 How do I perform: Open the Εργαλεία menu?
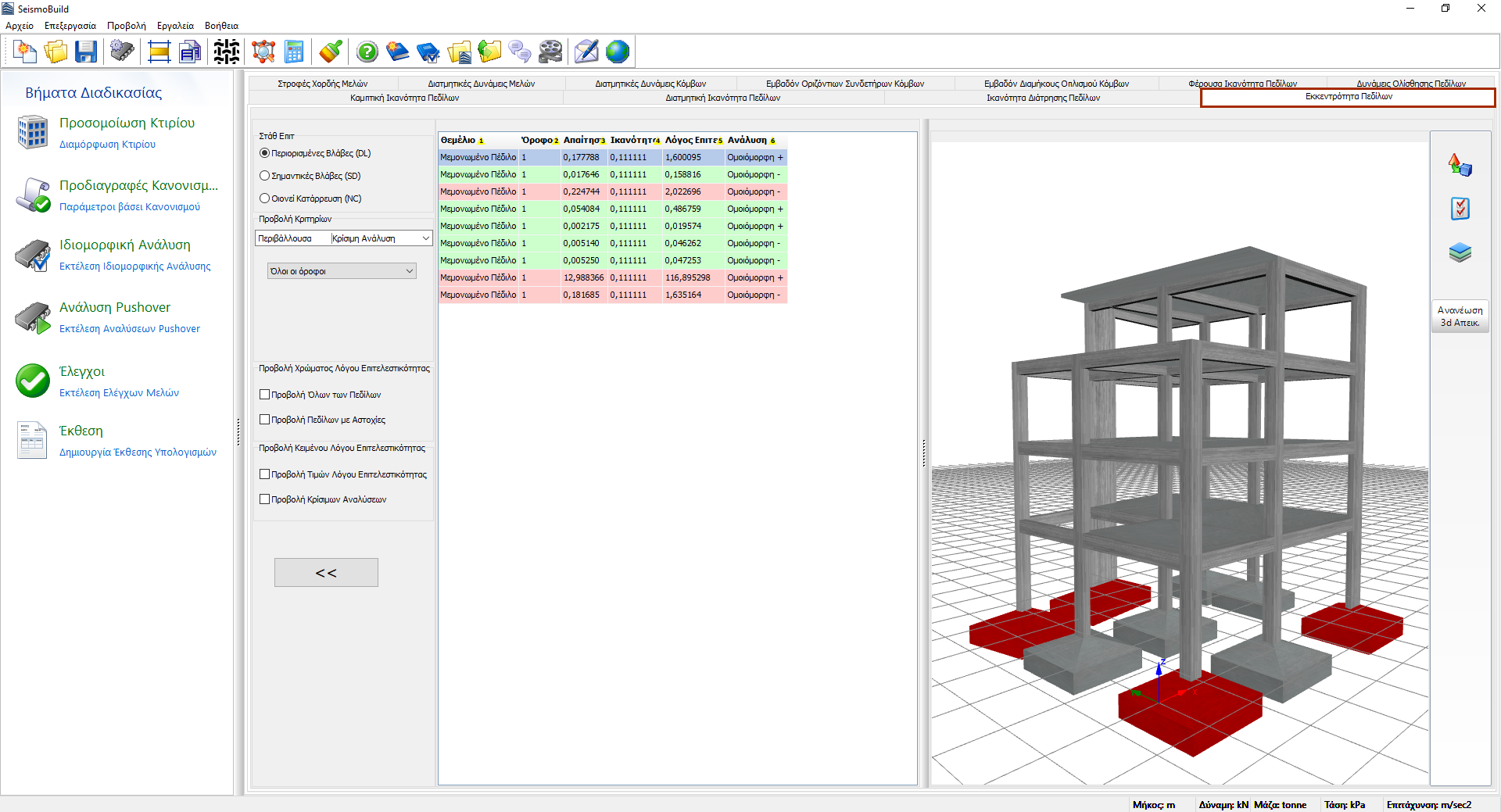(175, 26)
